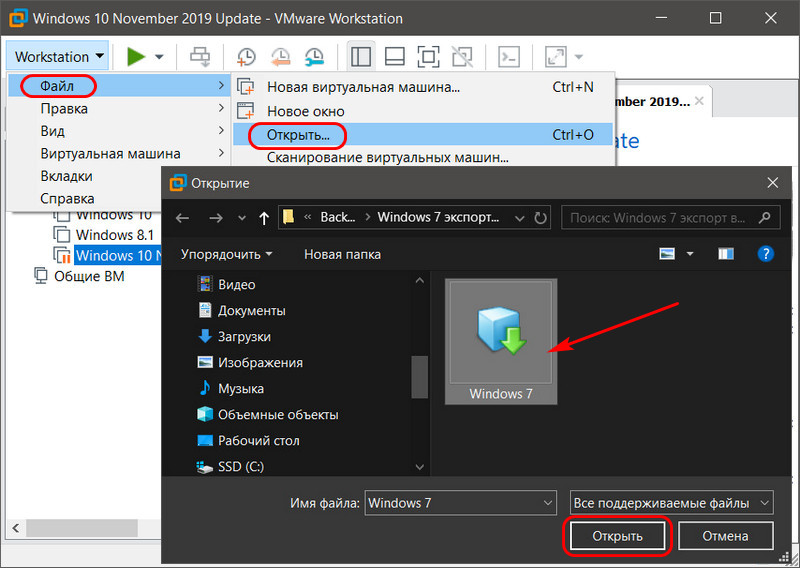Select Windows 10 N… paused VM in library
Viewport: 800px width, 568px height.
tap(117, 255)
